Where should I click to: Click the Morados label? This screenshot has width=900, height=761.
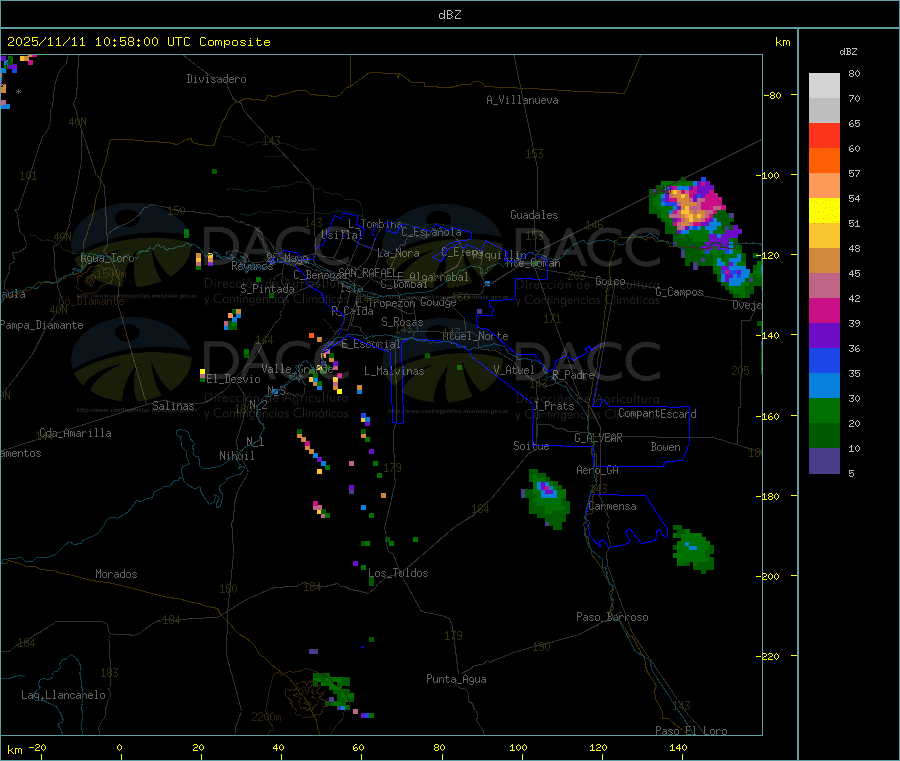[117, 574]
